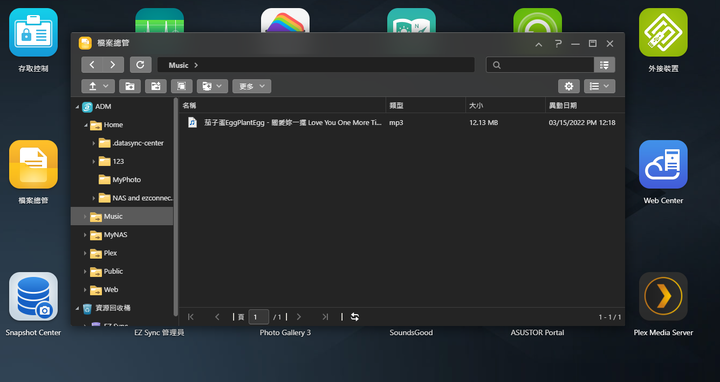Click the SoundsGood desktop label
This screenshot has width=720, height=382.
[x=411, y=332]
